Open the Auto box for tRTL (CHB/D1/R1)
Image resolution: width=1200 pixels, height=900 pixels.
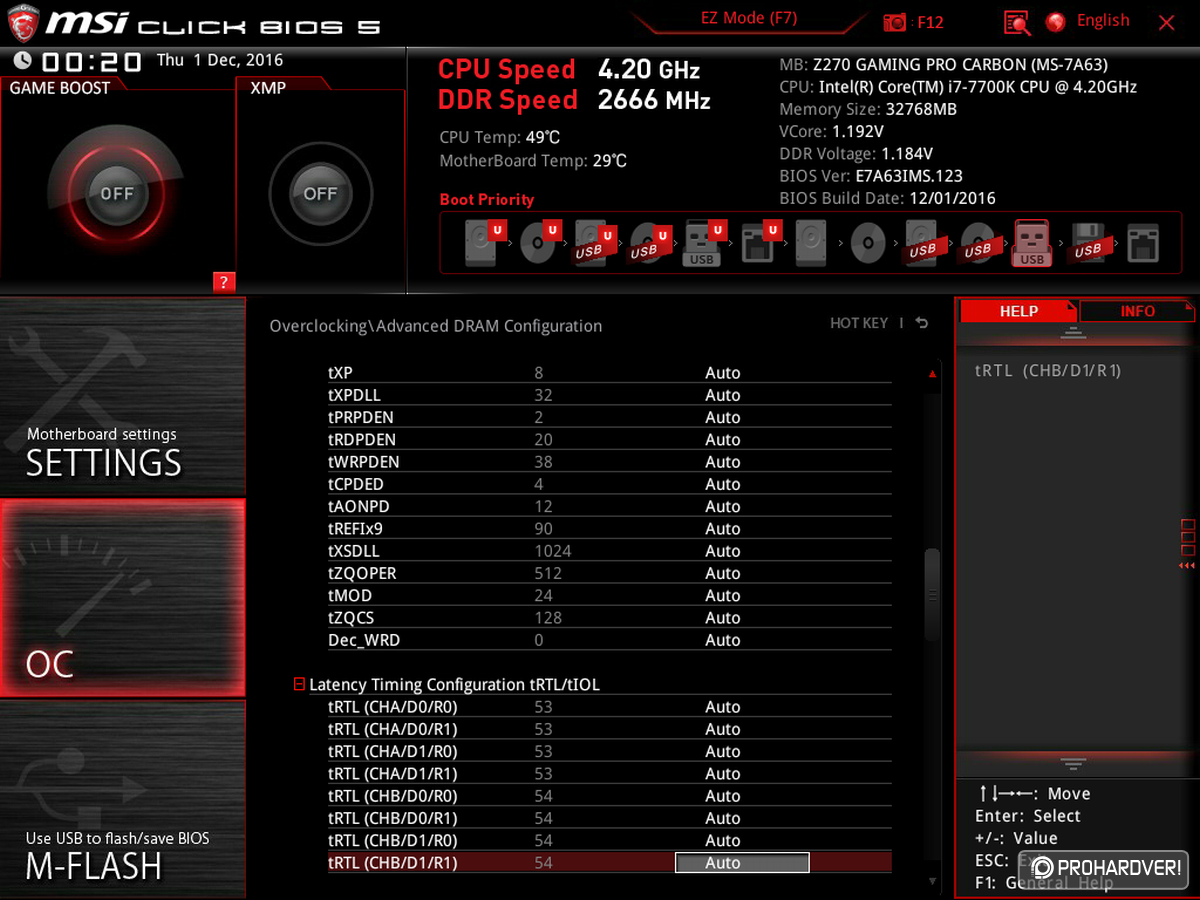coord(742,863)
